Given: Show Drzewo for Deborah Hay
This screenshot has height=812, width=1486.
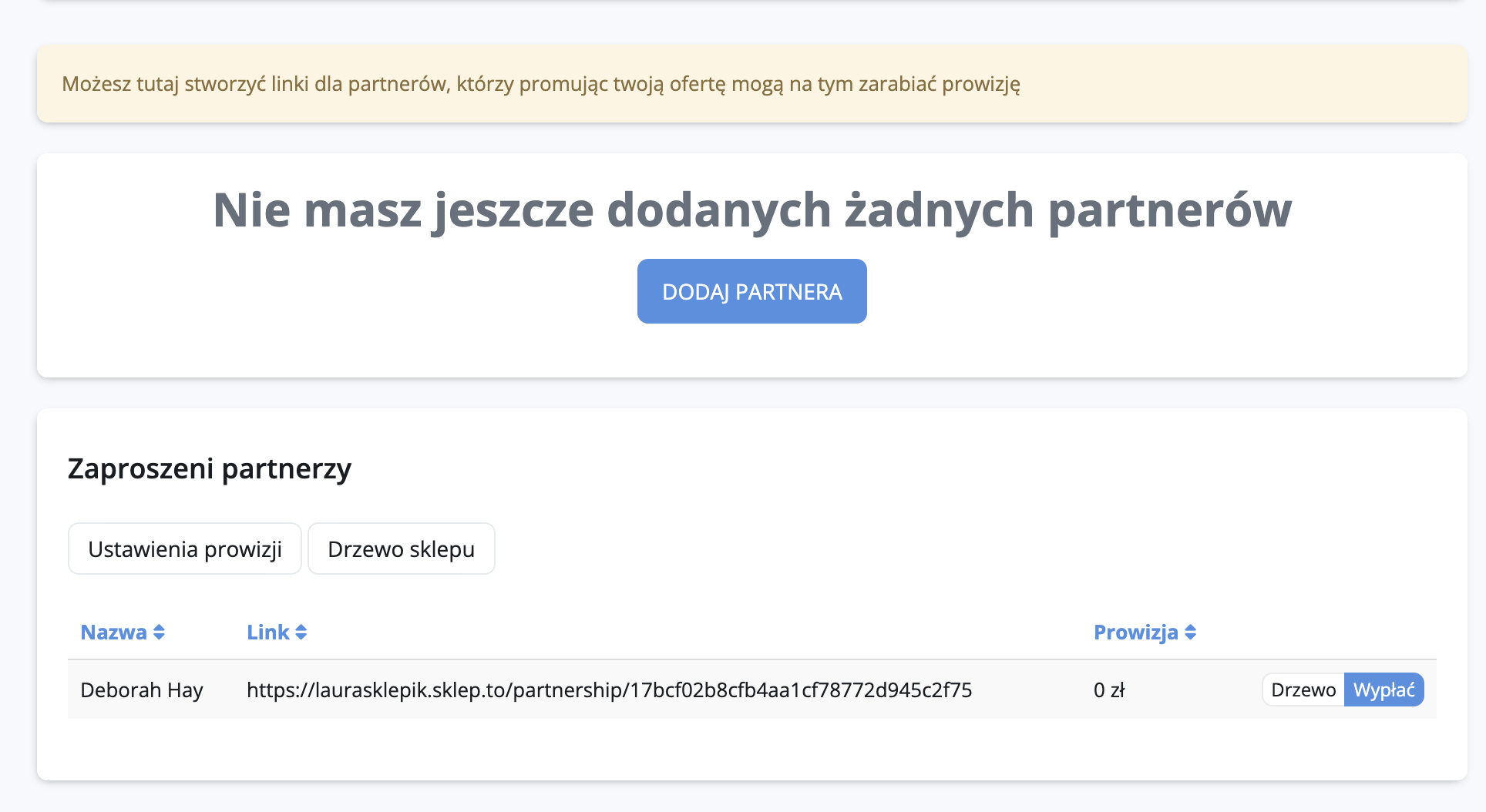Looking at the screenshot, I should coord(1303,690).
